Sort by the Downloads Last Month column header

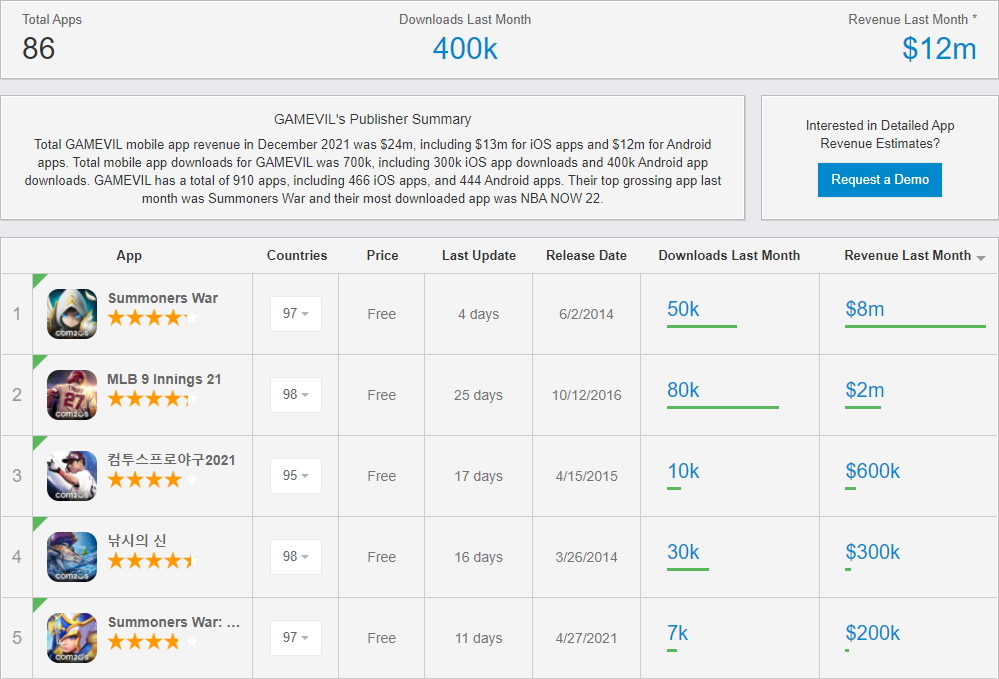[x=729, y=255]
